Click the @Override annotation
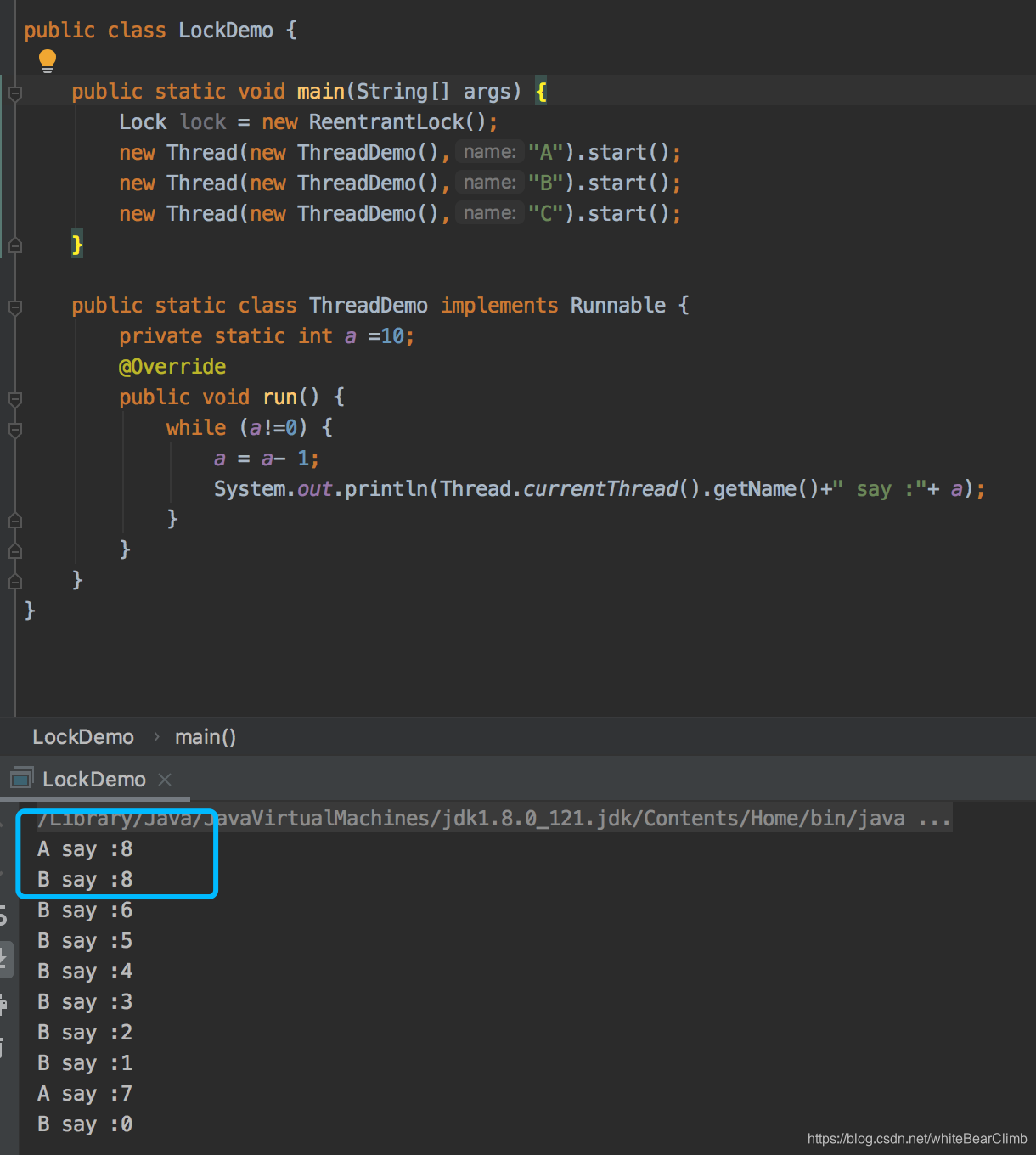Image resolution: width=1036 pixels, height=1155 pixels. click(x=172, y=367)
